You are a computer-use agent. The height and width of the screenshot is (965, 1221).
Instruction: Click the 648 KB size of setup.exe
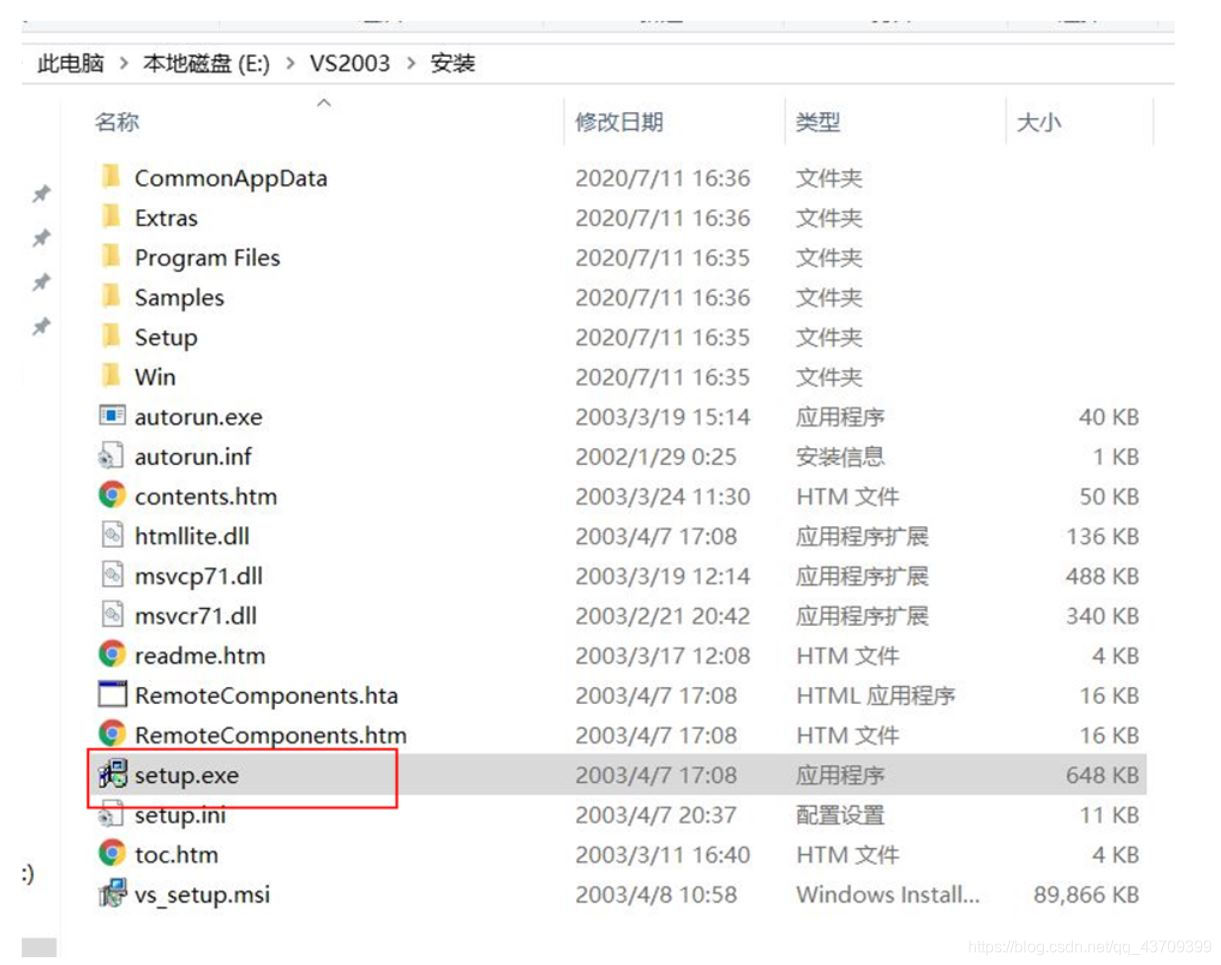point(1102,775)
